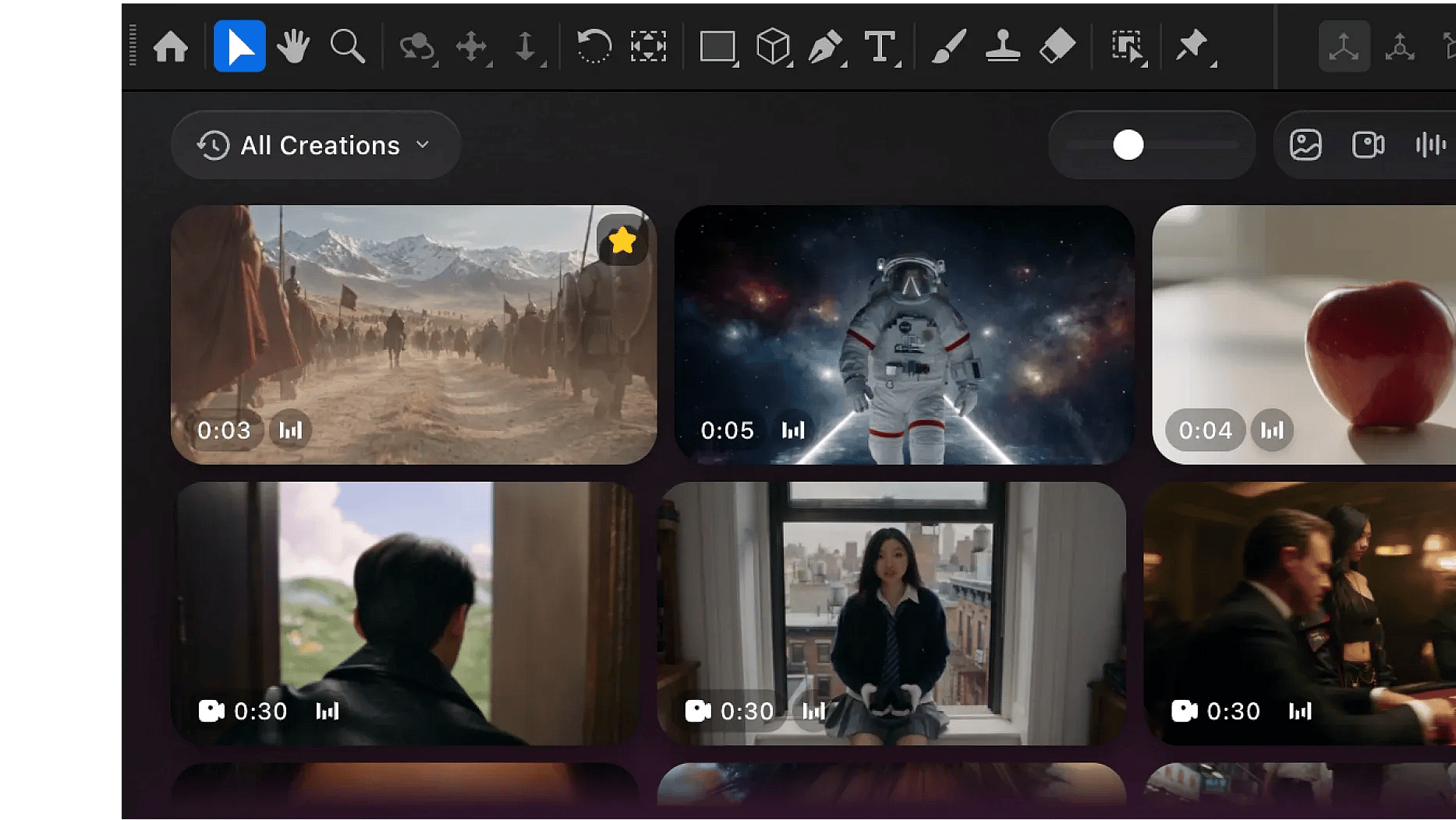Select the Hand tool
The width and height of the screenshot is (1456, 820).
tap(293, 47)
